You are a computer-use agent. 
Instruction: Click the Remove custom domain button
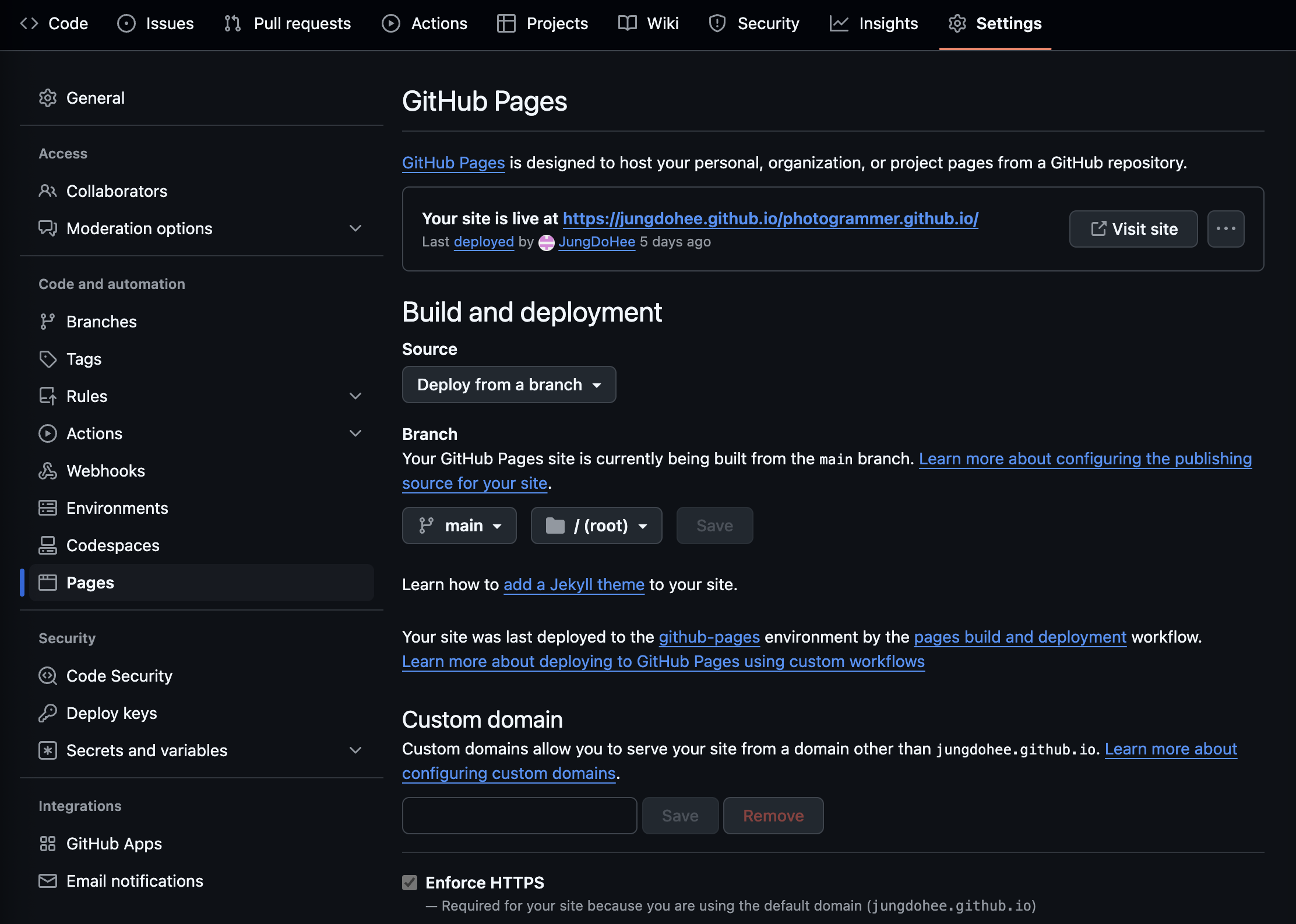(x=773, y=816)
